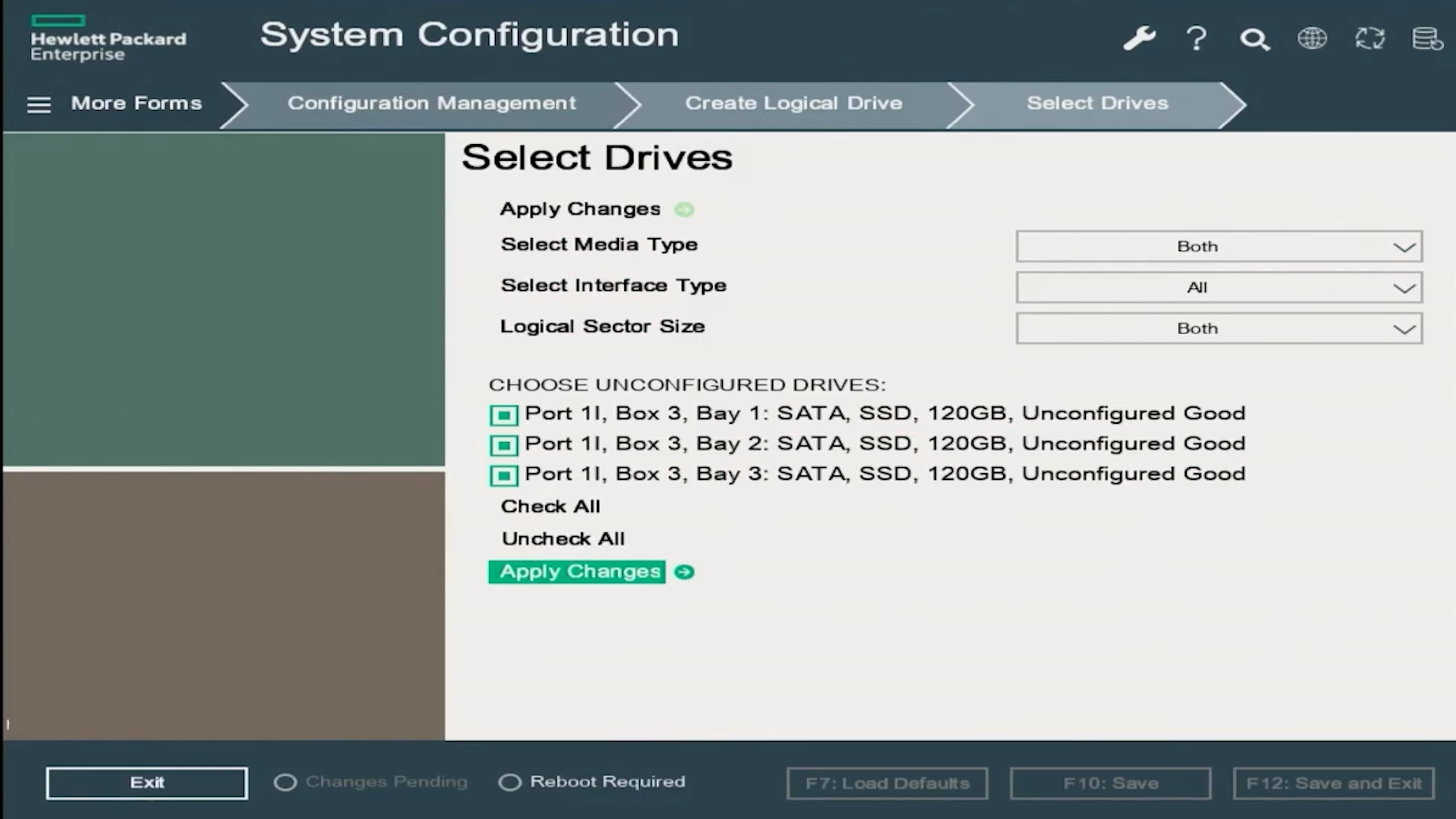Toggle the Bay 1 drive checkbox

point(504,415)
